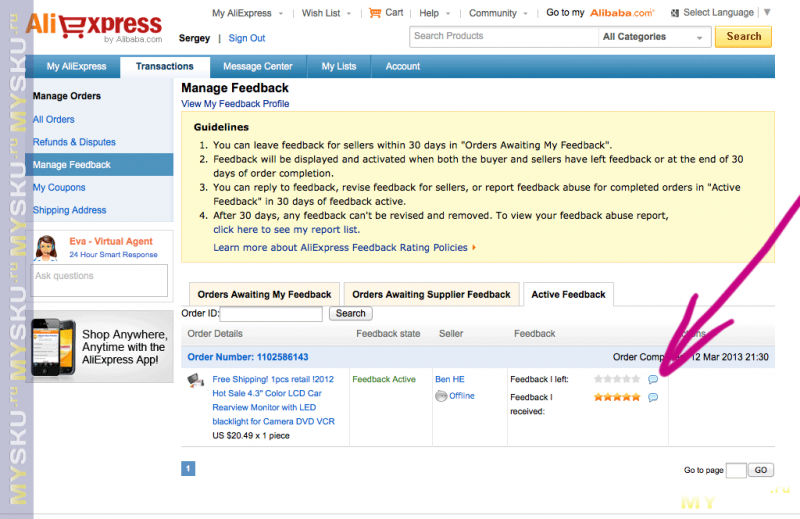This screenshot has height=519, width=800.
Task: Open the shopping Cart icon
Action: pyautogui.click(x=375, y=13)
